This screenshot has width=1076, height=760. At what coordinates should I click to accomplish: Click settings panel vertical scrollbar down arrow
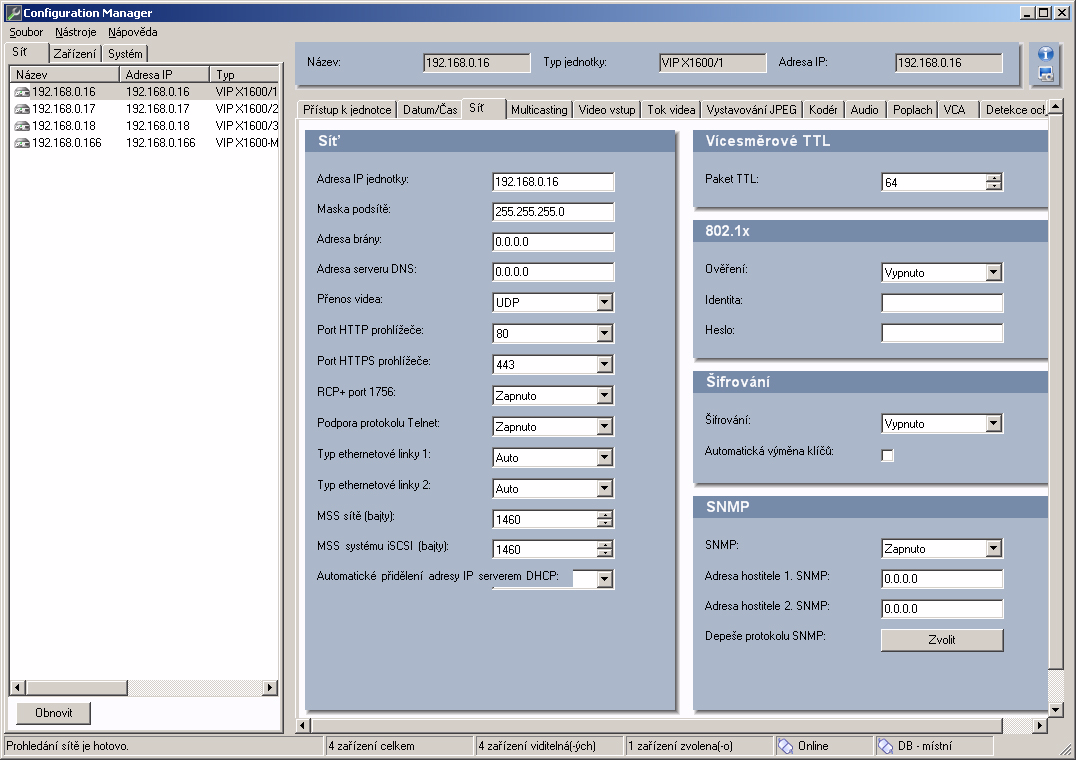pos(1056,709)
